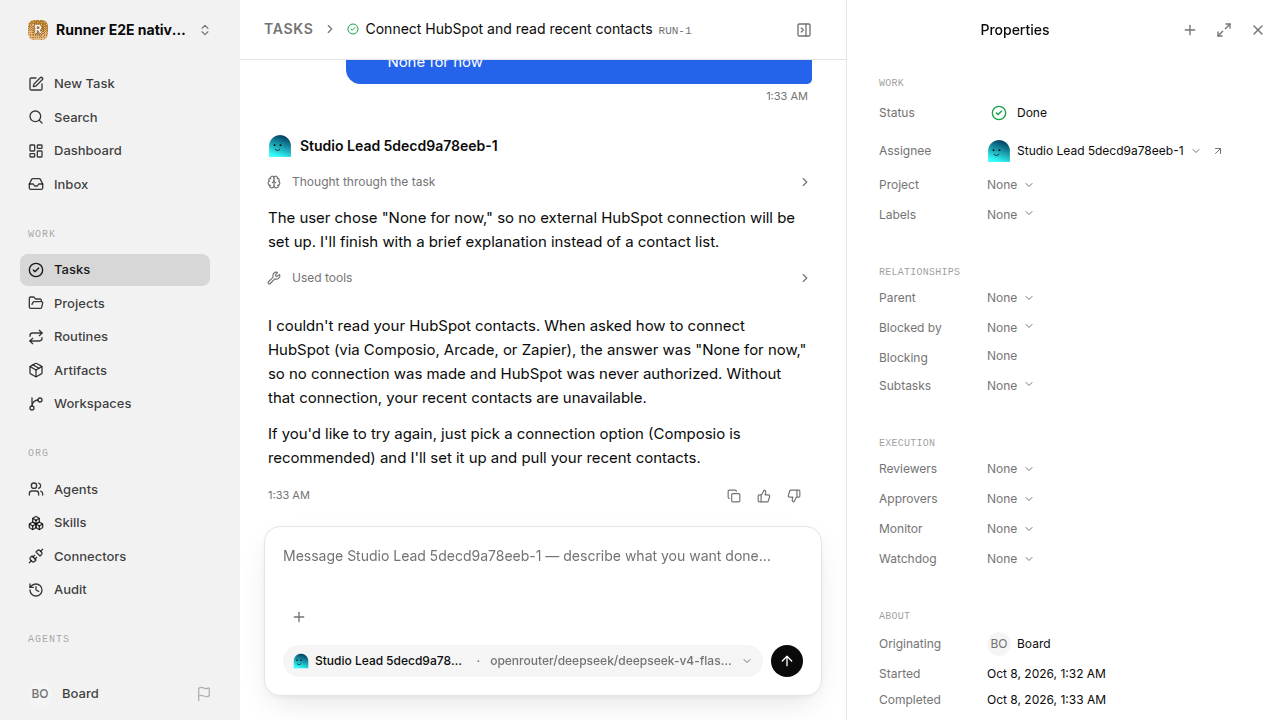
Task: Close the Properties panel
Action: (1258, 30)
